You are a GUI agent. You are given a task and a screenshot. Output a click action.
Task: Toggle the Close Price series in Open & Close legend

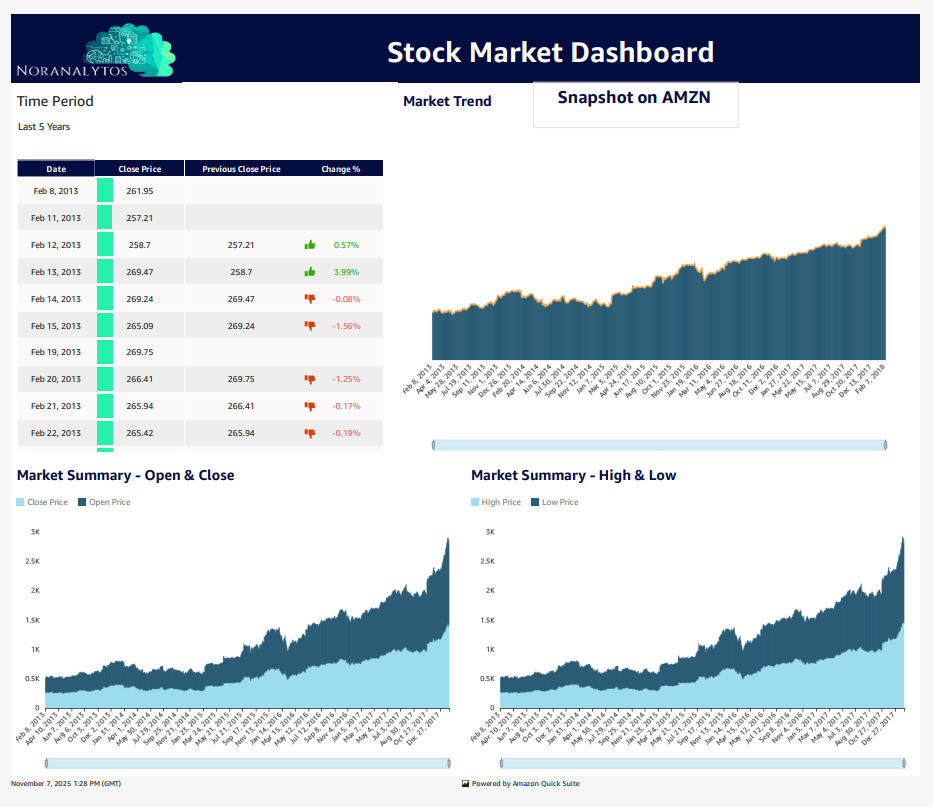click(x=40, y=501)
